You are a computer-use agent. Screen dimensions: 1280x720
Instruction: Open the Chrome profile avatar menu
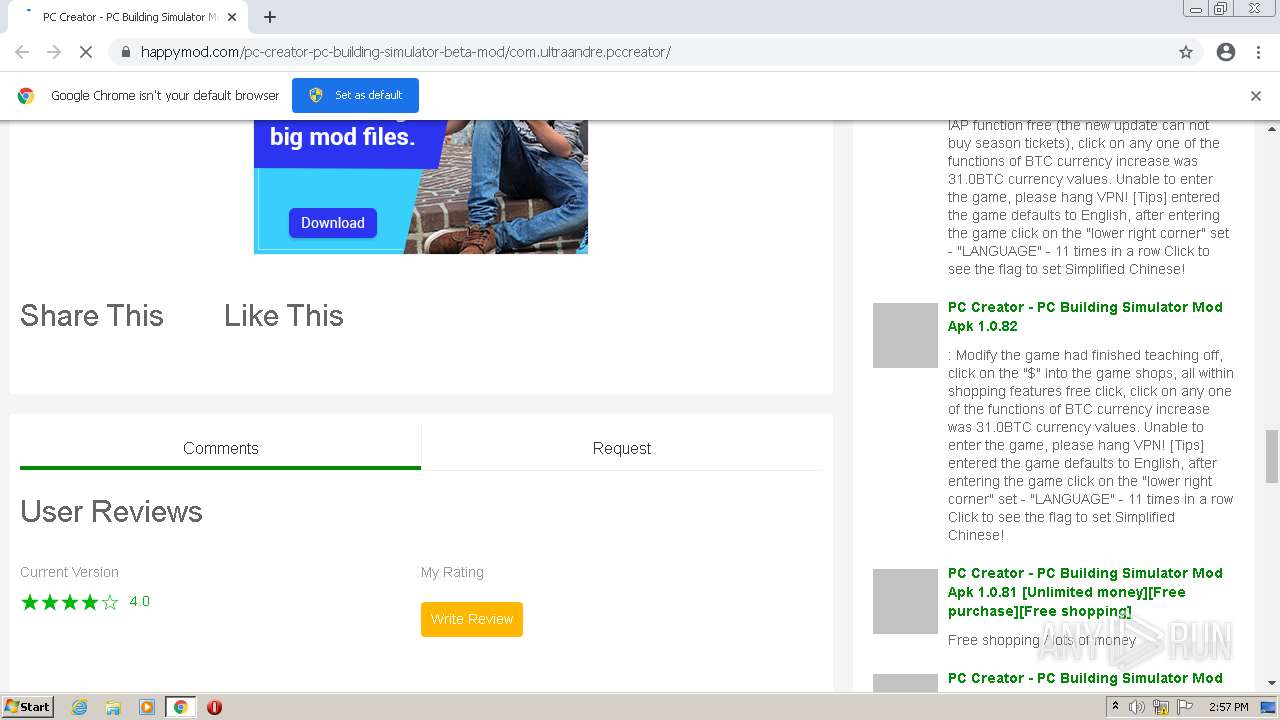pos(1226,52)
